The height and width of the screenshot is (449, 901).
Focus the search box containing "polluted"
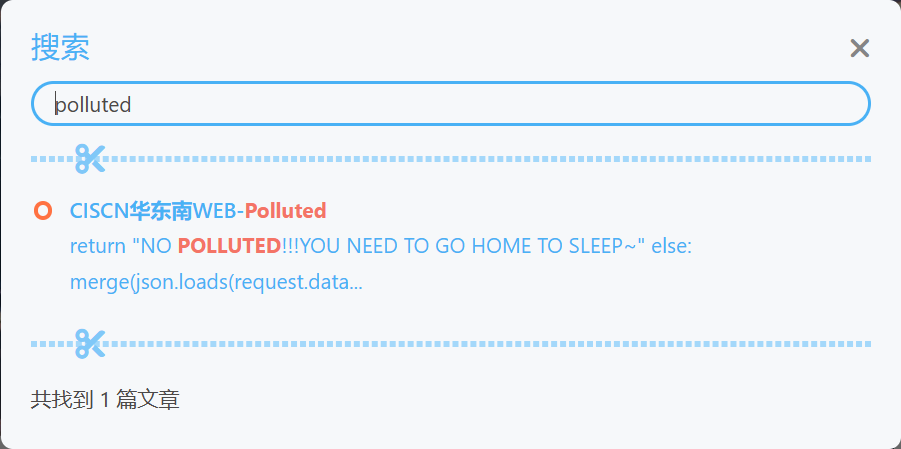(450, 104)
